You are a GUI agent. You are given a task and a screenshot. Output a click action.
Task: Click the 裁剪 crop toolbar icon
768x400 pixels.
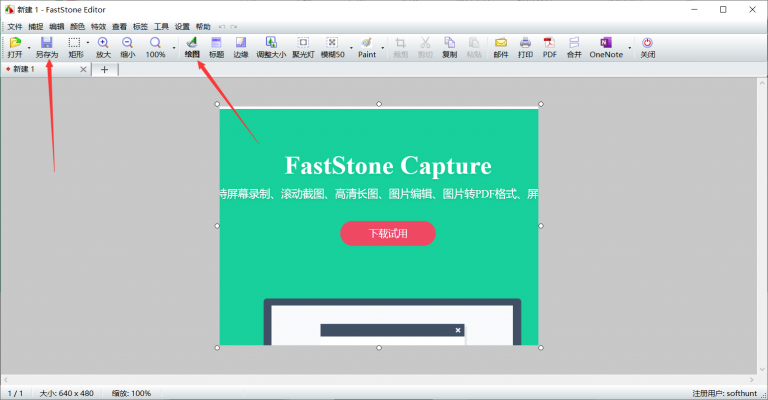coord(401,47)
